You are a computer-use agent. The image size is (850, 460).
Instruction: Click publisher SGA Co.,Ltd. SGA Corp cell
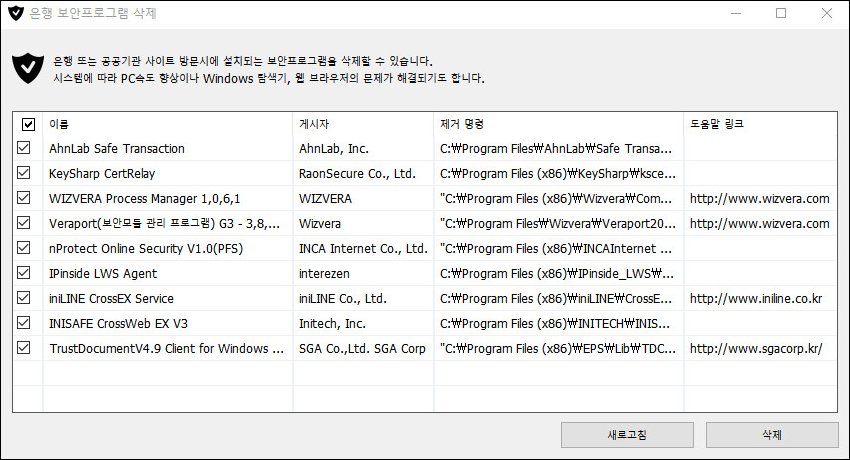click(362, 348)
